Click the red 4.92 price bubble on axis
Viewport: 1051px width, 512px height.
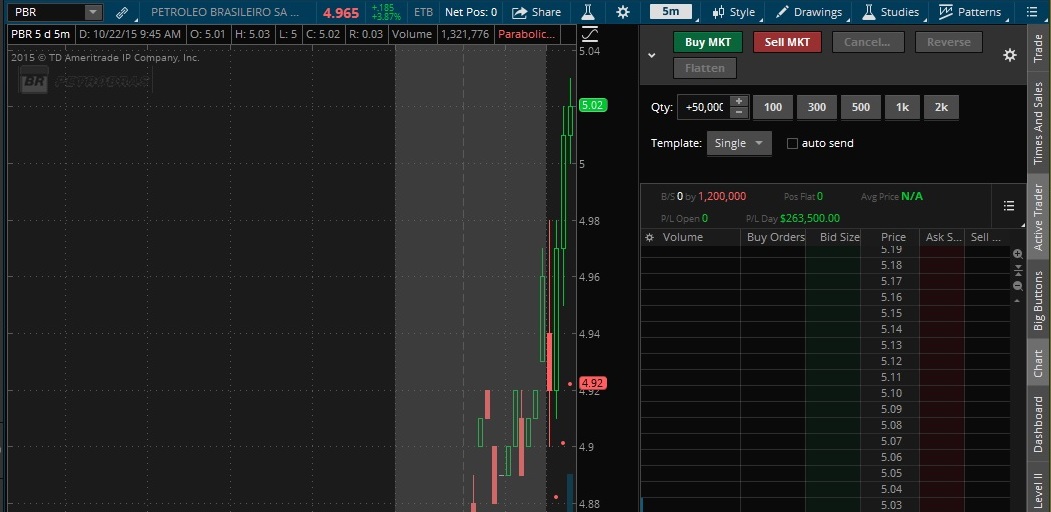(593, 383)
